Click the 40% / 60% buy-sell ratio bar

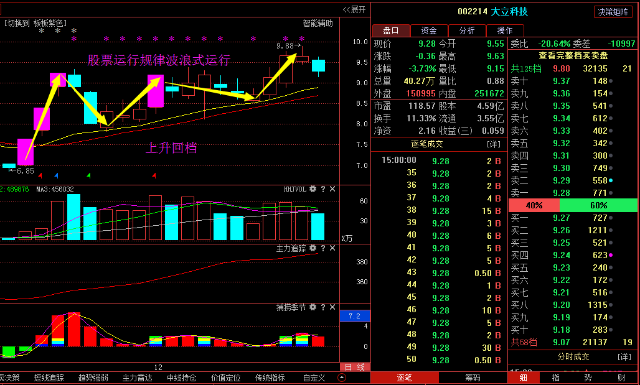[573, 205]
